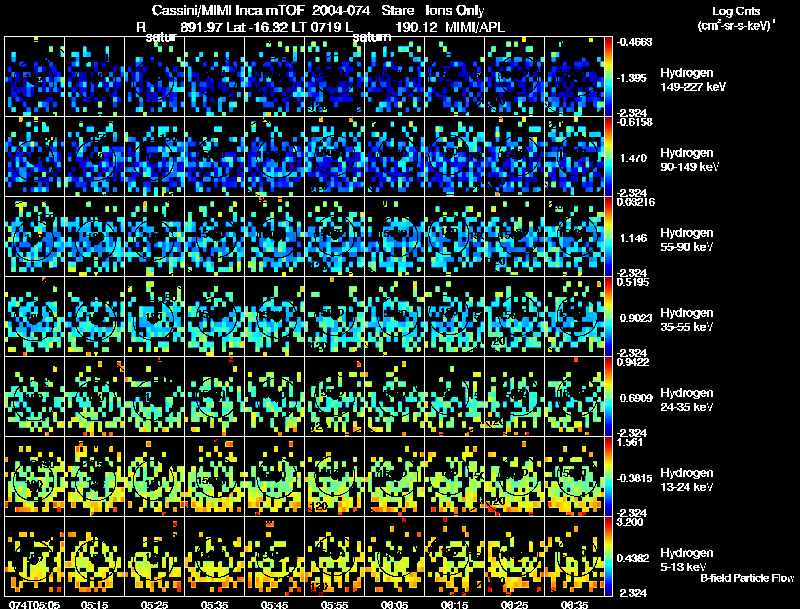Screen dimensions: 800x609
Task: Click the '1.470' color scale value
Action: coord(633,158)
